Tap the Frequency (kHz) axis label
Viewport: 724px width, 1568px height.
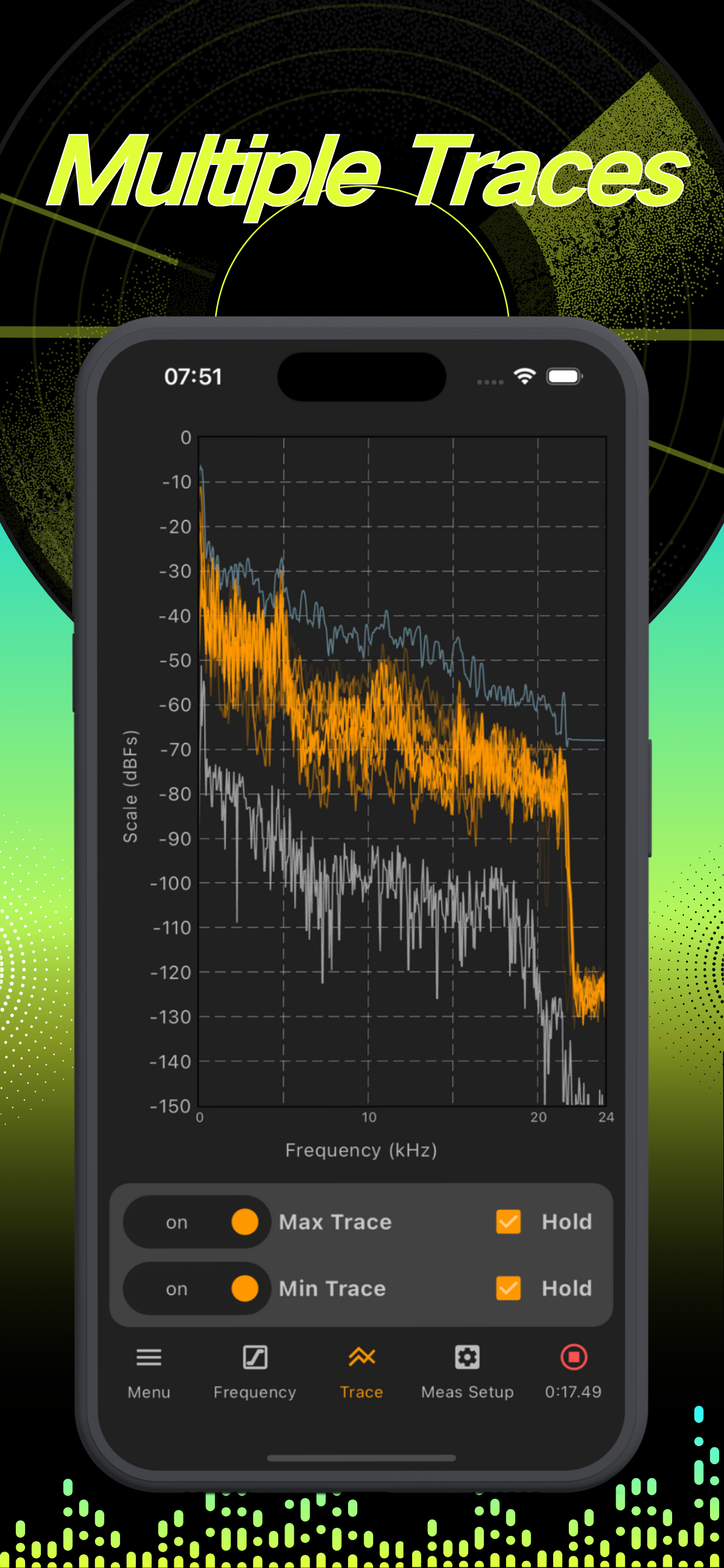tap(361, 1150)
